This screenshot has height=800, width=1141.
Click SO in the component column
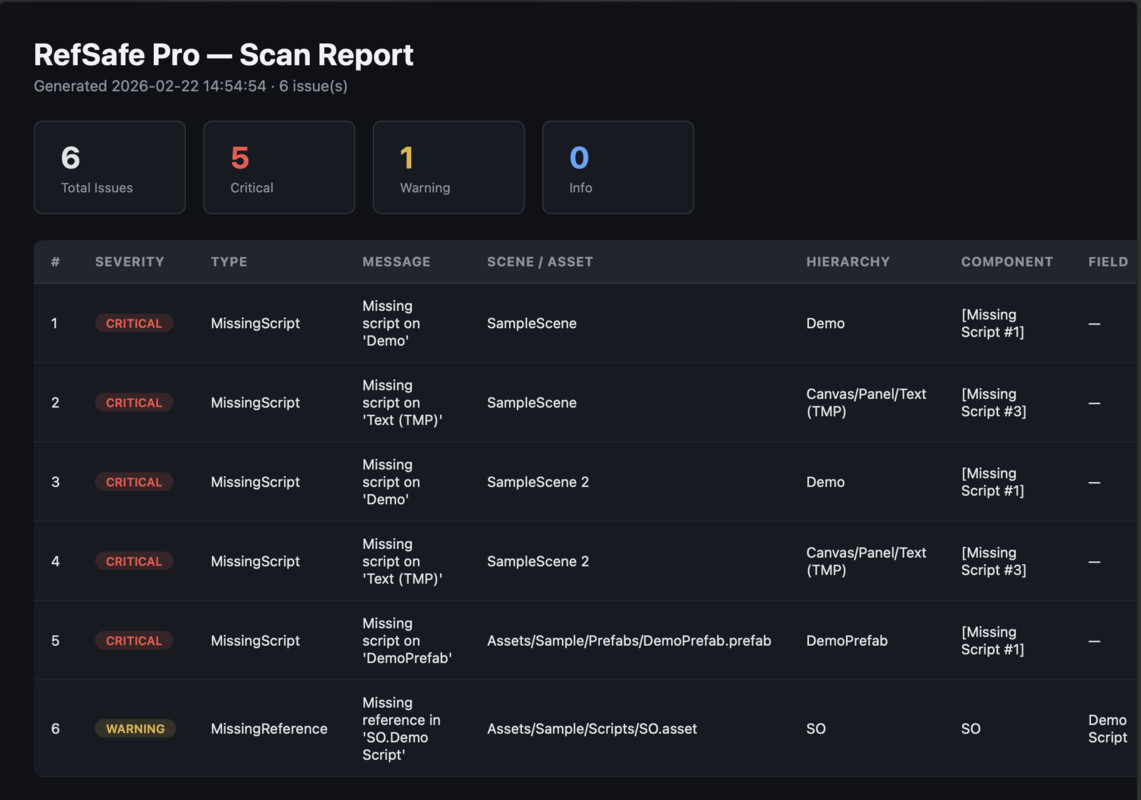[971, 729]
